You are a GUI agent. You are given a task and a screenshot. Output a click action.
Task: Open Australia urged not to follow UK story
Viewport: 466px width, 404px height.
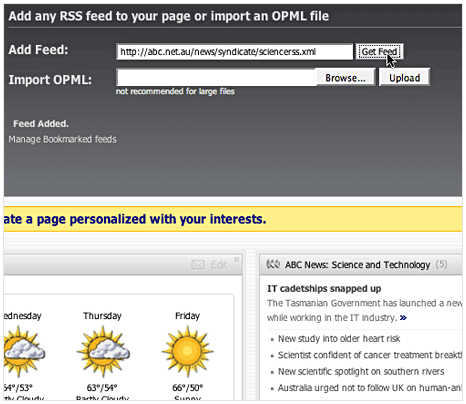[370, 388]
